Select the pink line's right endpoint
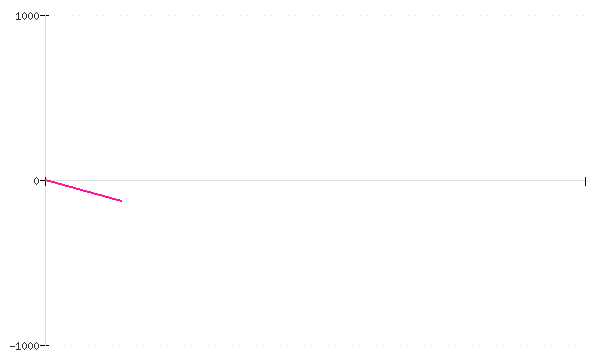The height and width of the screenshot is (360, 600). click(x=121, y=201)
